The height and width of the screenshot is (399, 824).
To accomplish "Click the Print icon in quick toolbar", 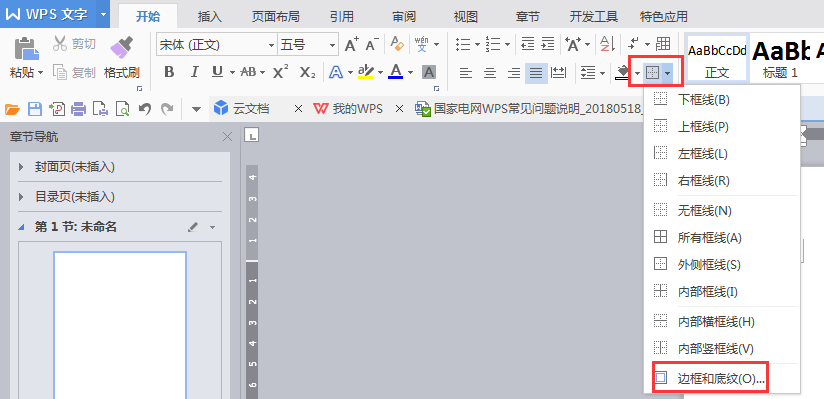I will 78,109.
